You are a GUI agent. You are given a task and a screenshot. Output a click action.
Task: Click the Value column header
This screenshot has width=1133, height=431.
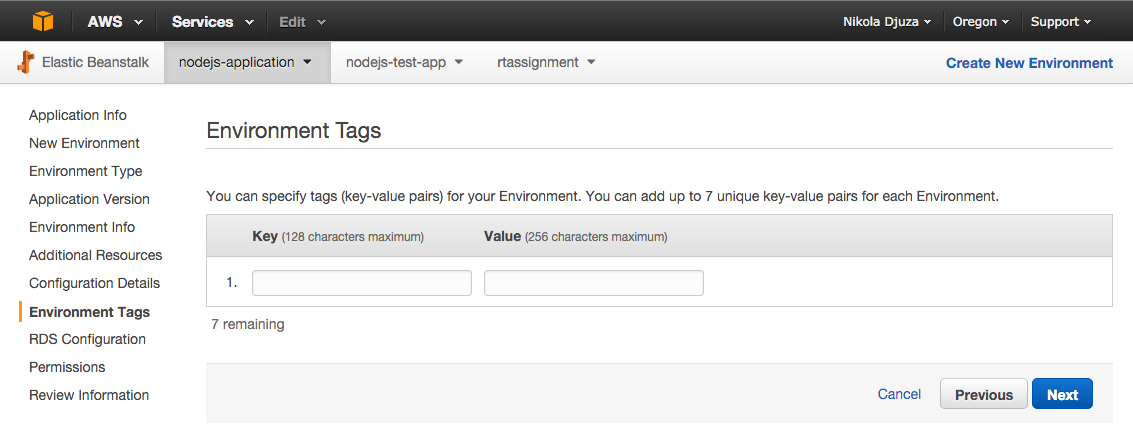(x=575, y=236)
